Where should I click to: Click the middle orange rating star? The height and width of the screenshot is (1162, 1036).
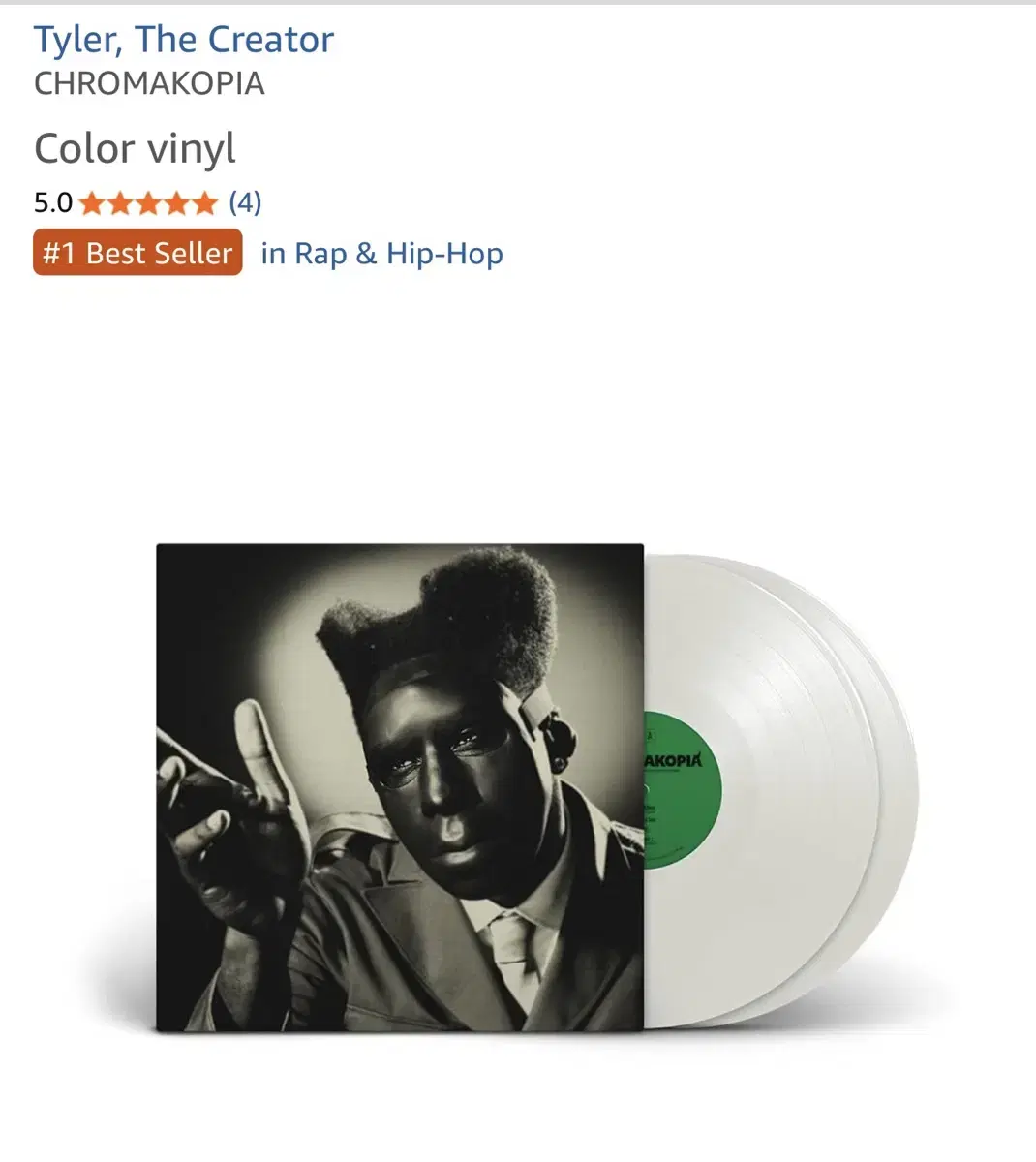pyautogui.click(x=148, y=202)
